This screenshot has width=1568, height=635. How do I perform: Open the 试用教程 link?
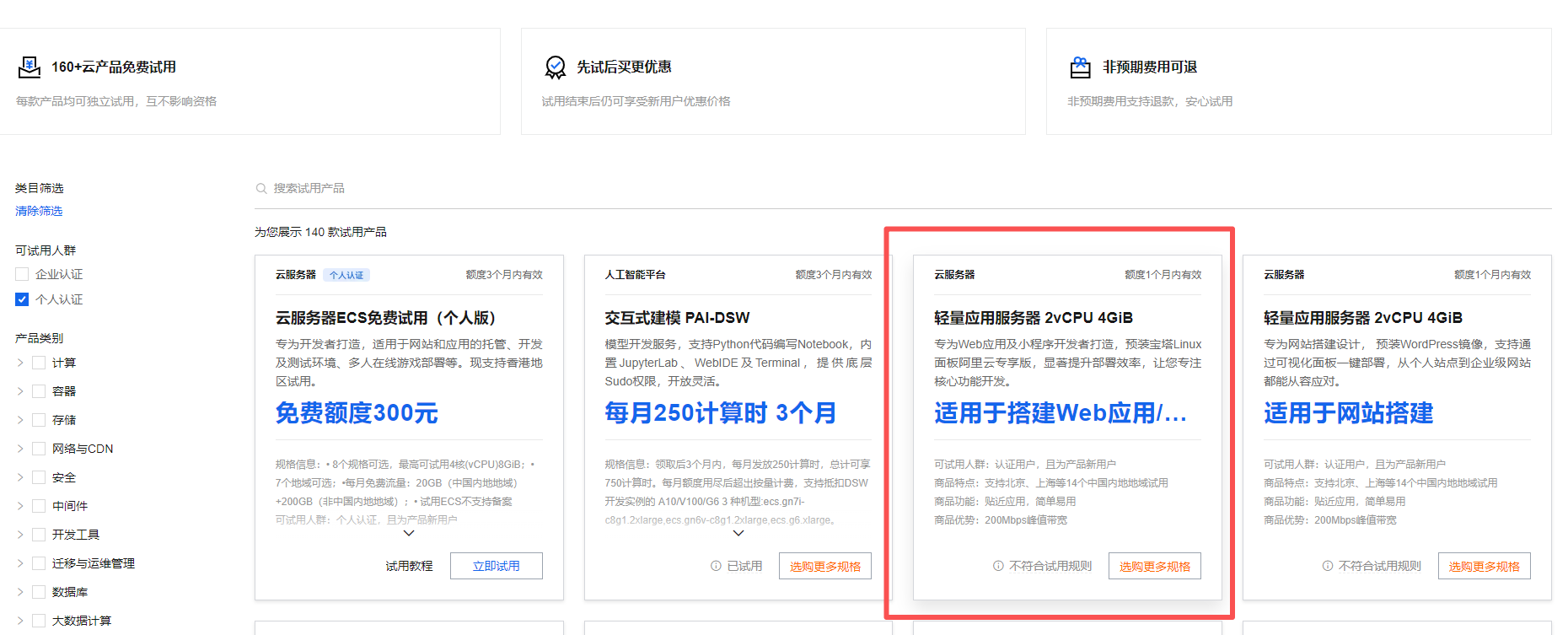point(409,566)
